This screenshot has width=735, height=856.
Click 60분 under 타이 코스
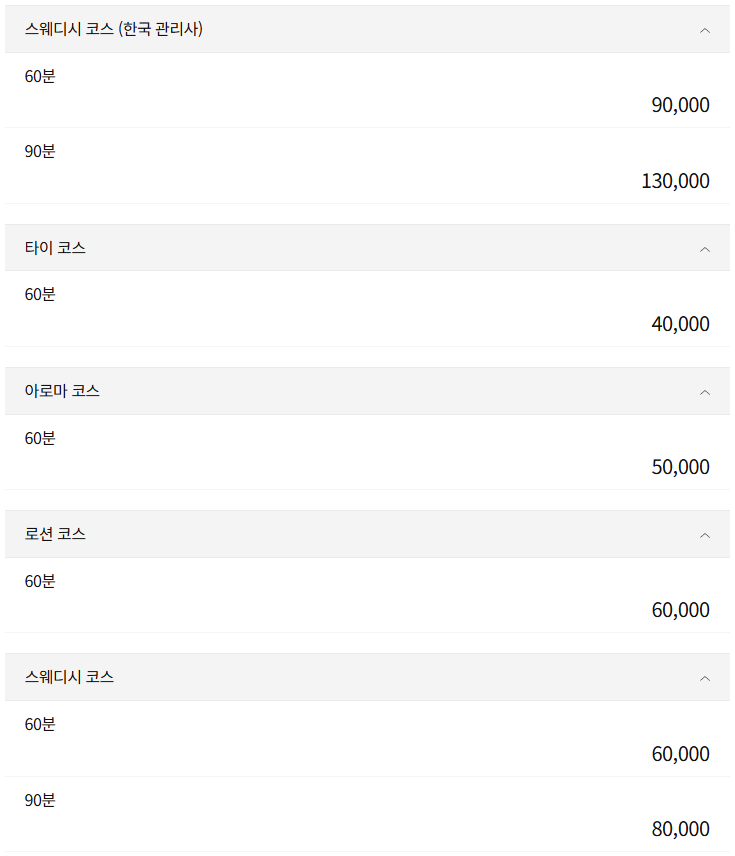(x=40, y=294)
